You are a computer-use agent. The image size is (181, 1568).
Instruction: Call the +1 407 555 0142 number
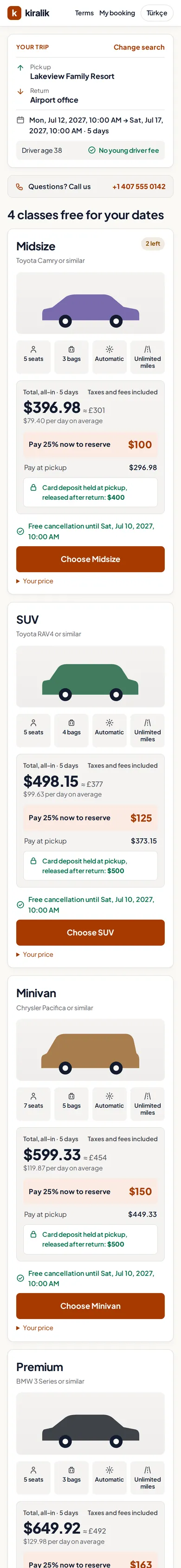coord(138,187)
